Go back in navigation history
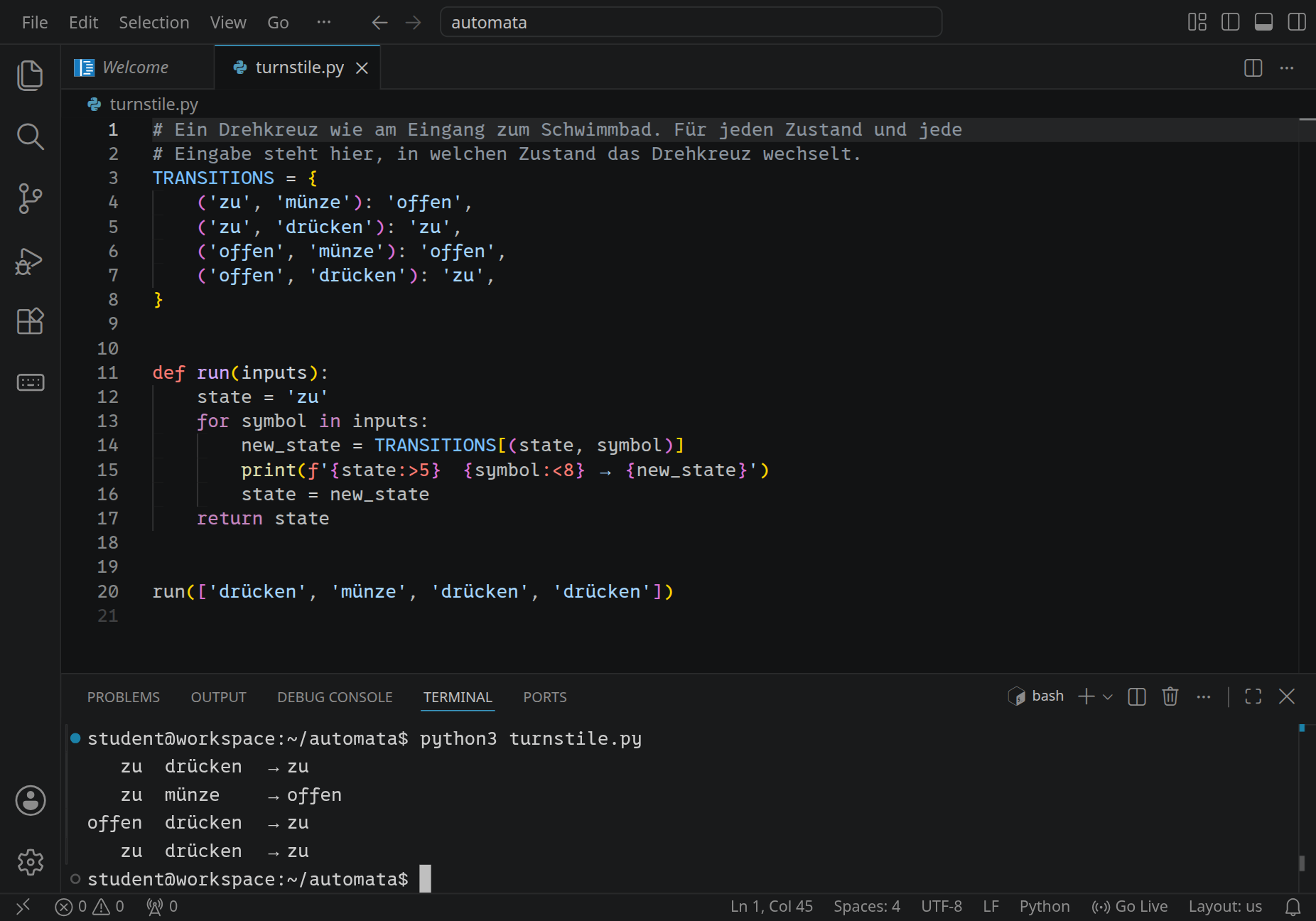1316x921 pixels. 379,23
